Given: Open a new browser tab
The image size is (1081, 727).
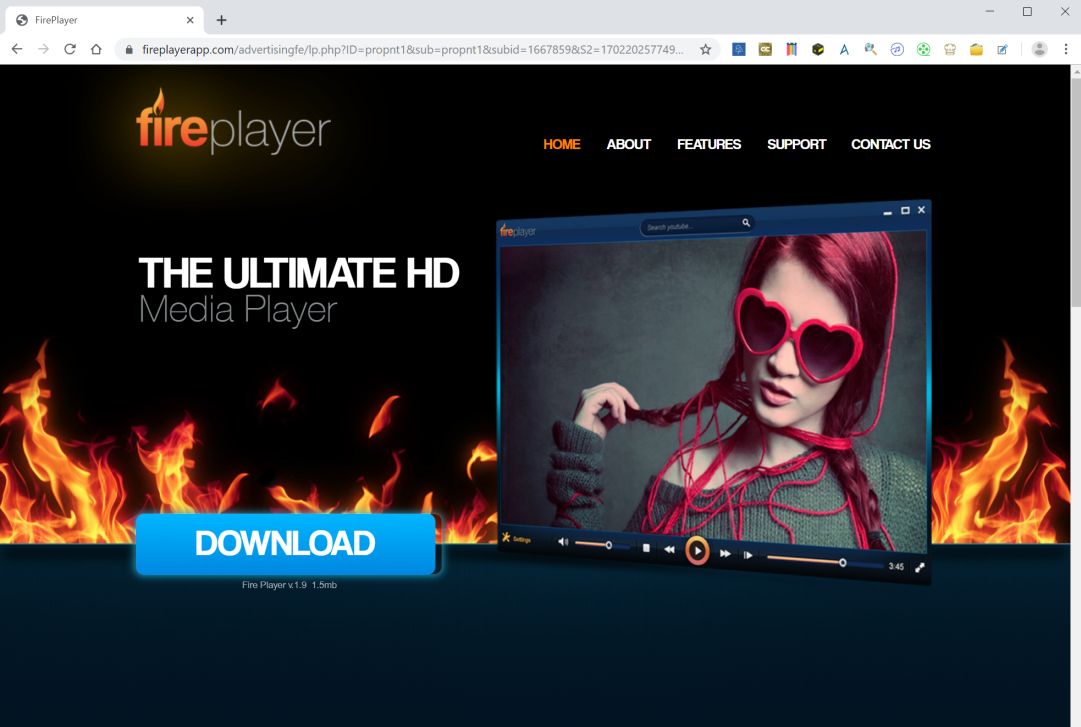Looking at the screenshot, I should pos(221,20).
